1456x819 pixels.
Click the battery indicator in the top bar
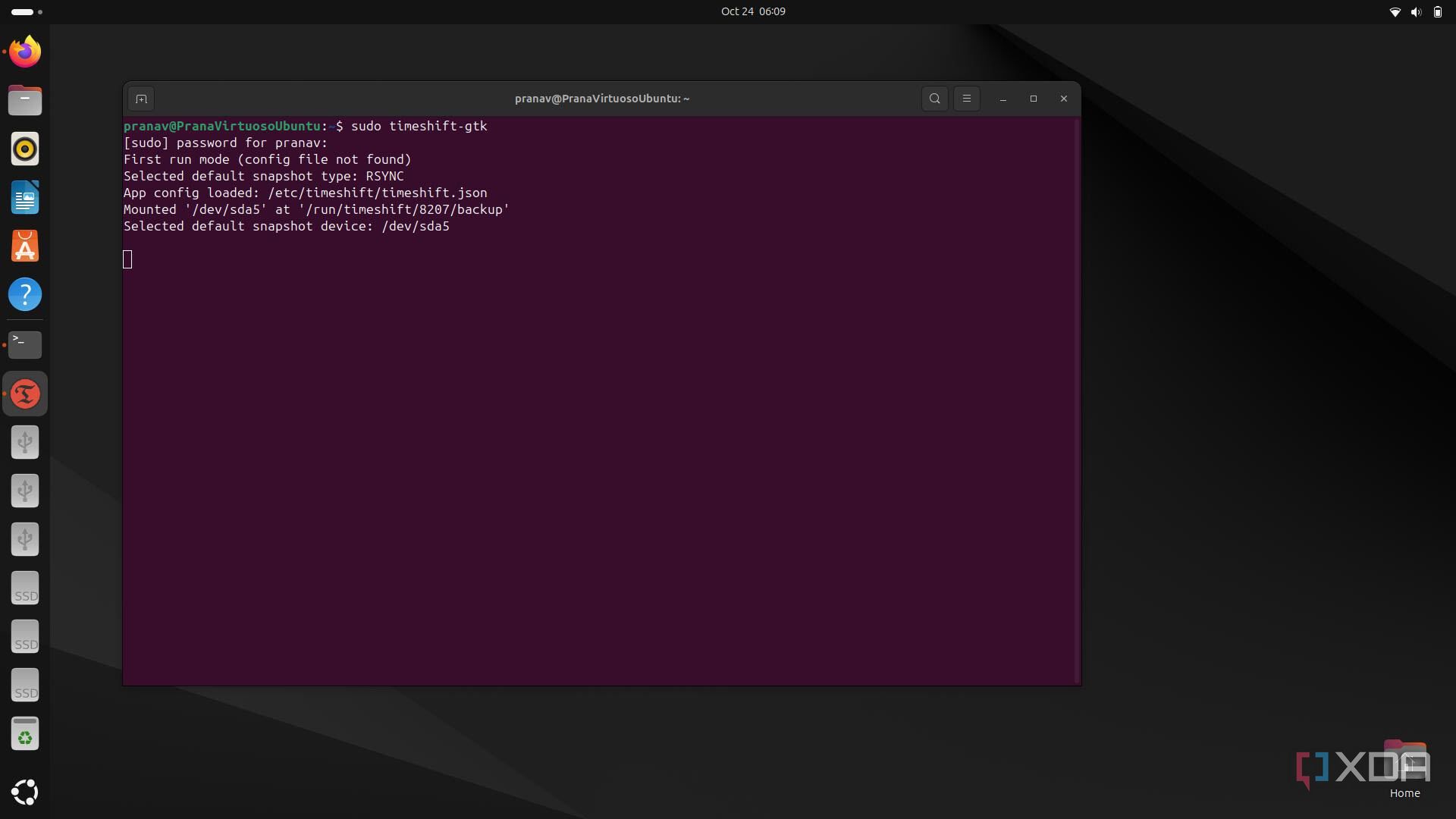pyautogui.click(x=1438, y=12)
